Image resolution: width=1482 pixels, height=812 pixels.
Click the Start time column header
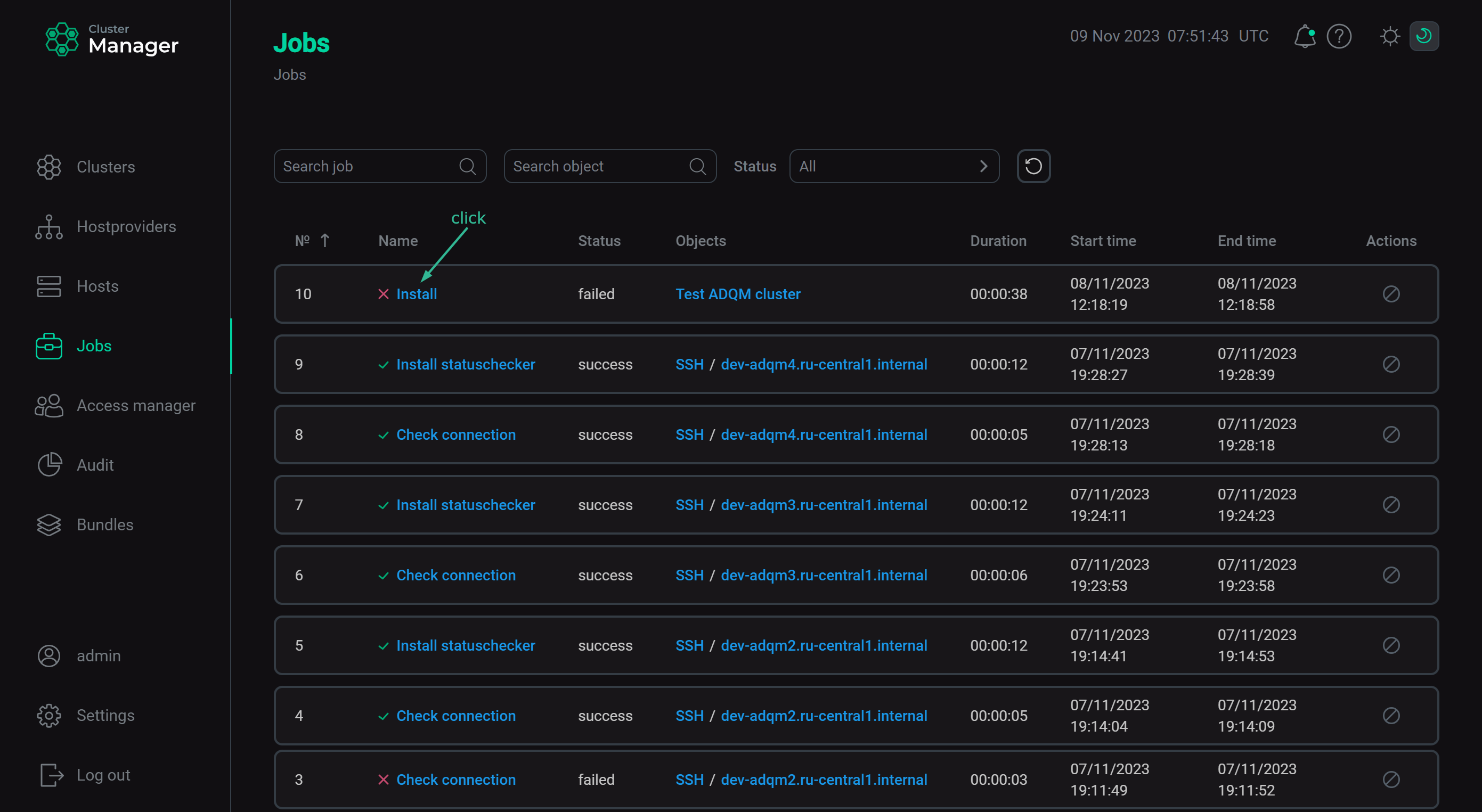[x=1103, y=240]
